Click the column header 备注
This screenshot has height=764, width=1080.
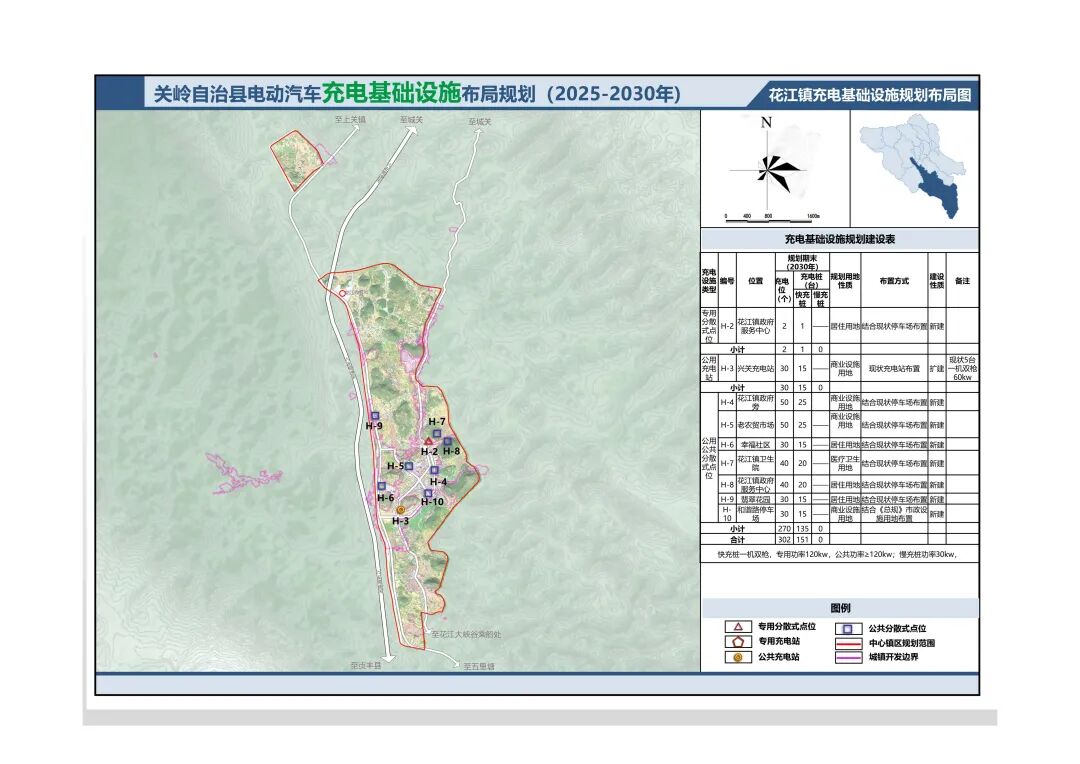pyautogui.click(x=963, y=281)
